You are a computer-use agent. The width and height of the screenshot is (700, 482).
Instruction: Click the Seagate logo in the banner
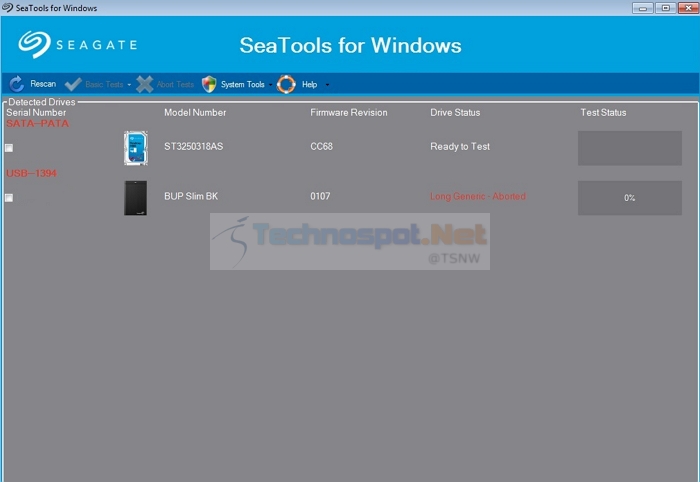click(78, 45)
